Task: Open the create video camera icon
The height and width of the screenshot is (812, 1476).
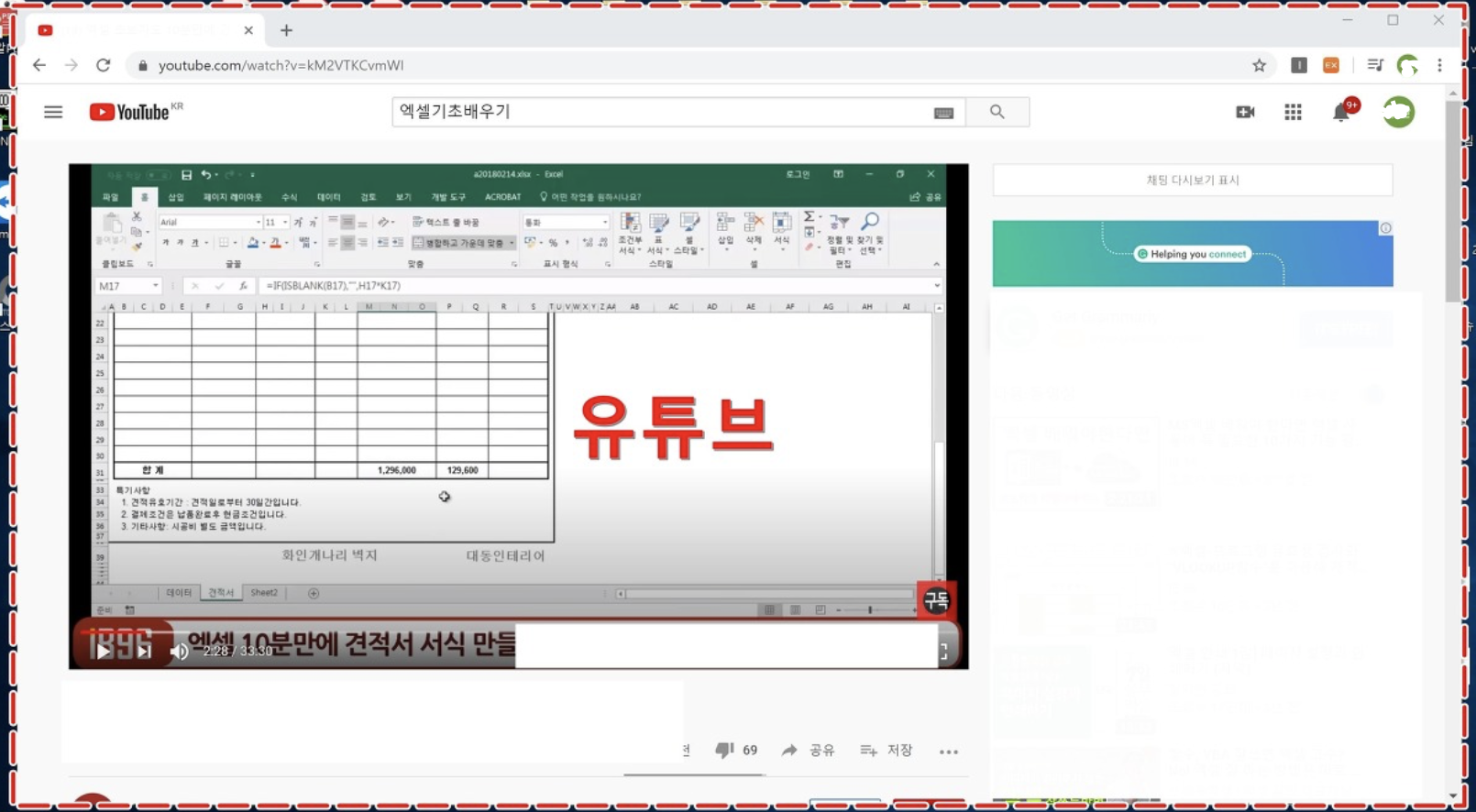Action: click(1245, 112)
